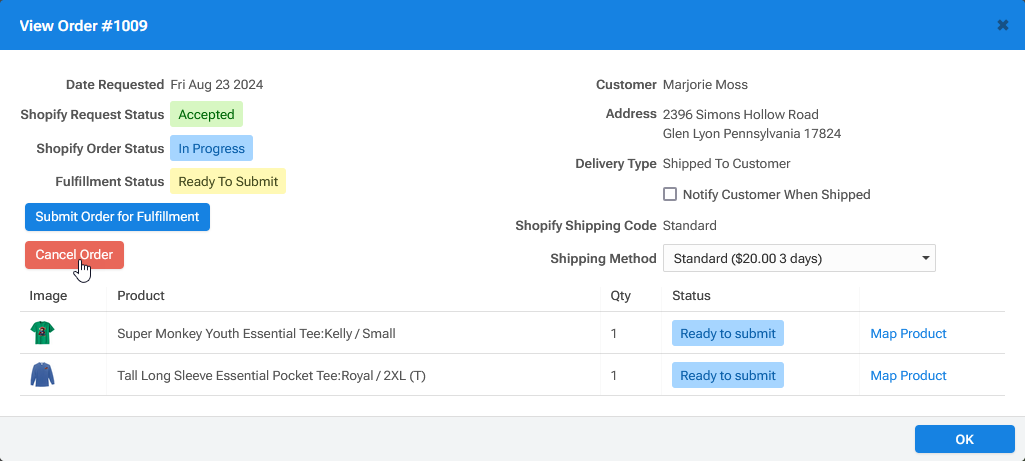Click the Shopify Request Status label
The width and height of the screenshot is (1025, 461).
(92, 114)
